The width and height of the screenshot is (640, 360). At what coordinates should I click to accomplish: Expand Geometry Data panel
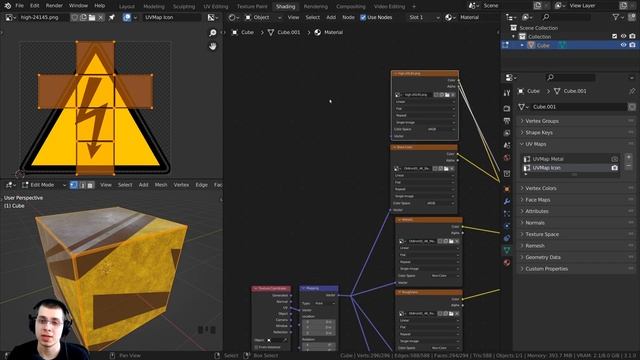point(576,257)
